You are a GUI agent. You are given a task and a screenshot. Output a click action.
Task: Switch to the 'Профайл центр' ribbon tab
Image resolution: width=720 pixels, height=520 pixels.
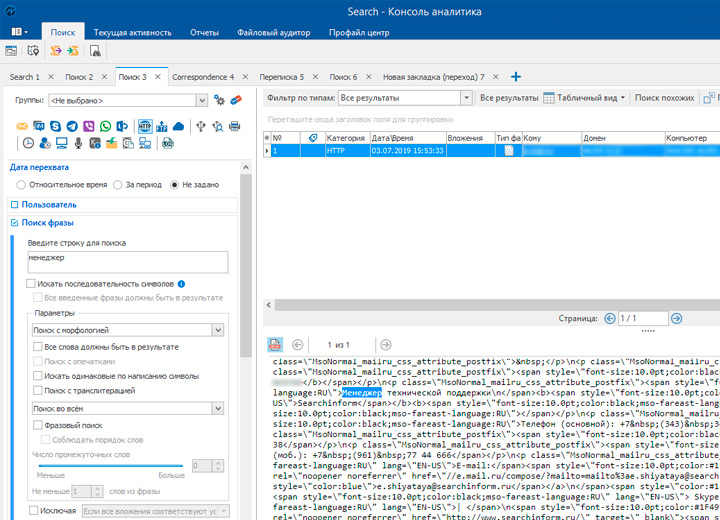click(x=359, y=33)
